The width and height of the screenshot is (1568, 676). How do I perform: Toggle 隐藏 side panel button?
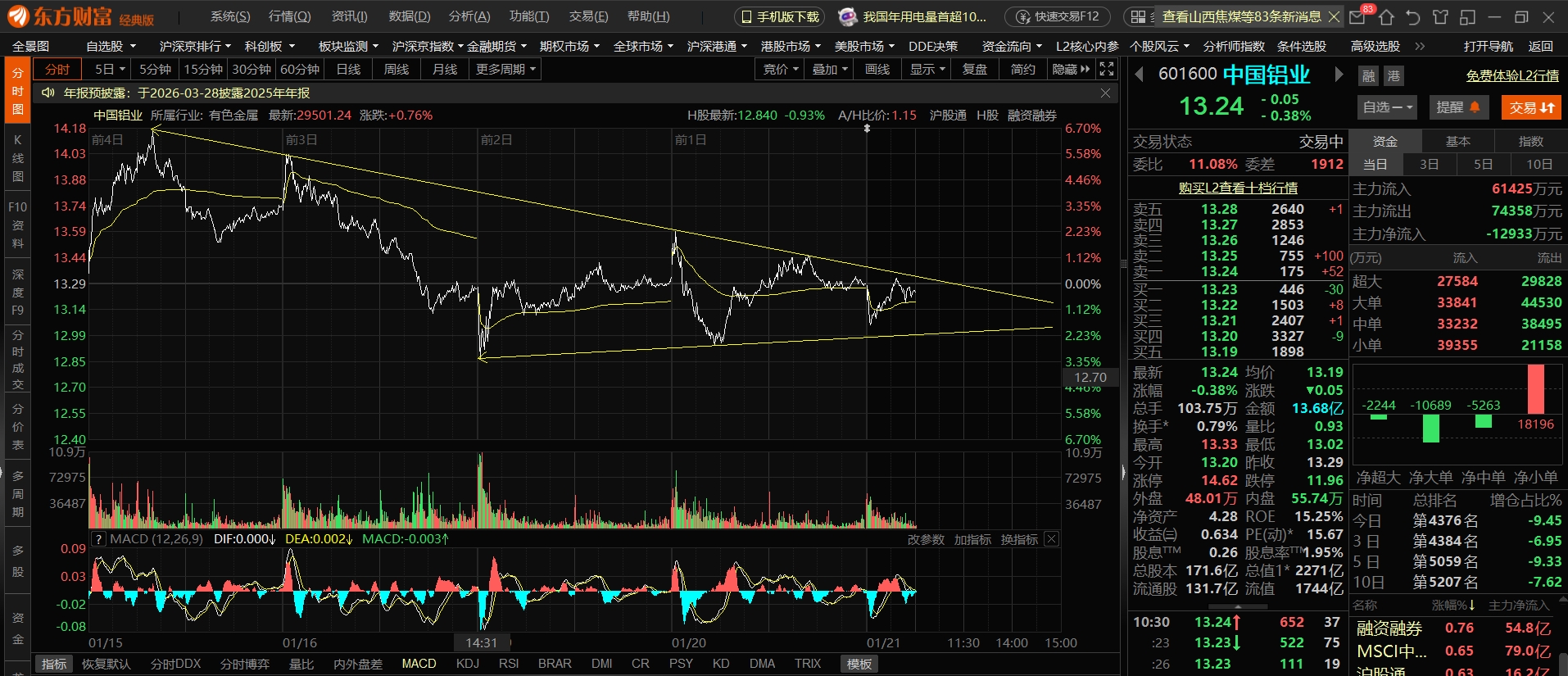tap(1071, 70)
